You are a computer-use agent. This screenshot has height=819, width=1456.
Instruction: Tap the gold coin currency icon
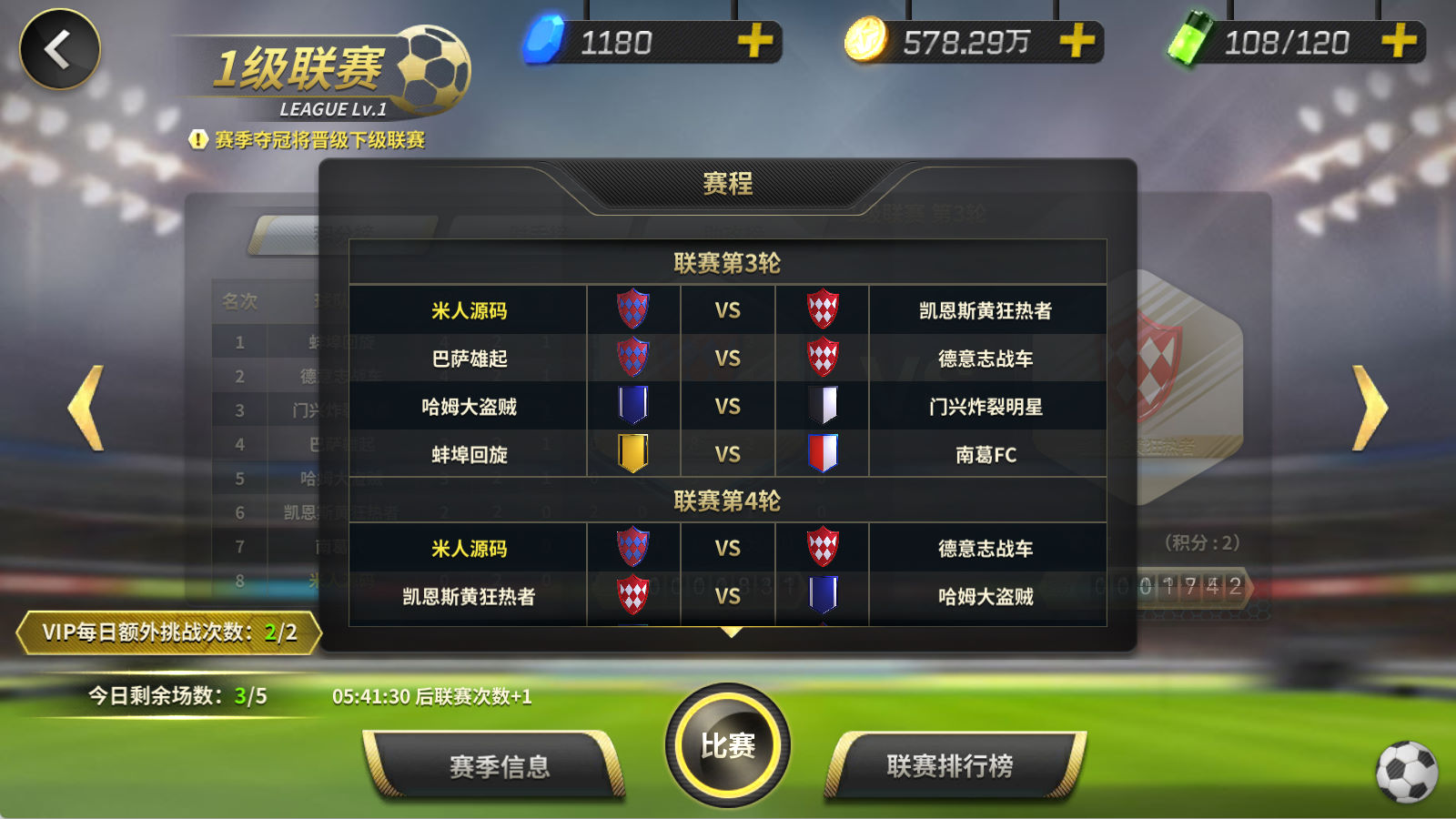click(x=865, y=40)
